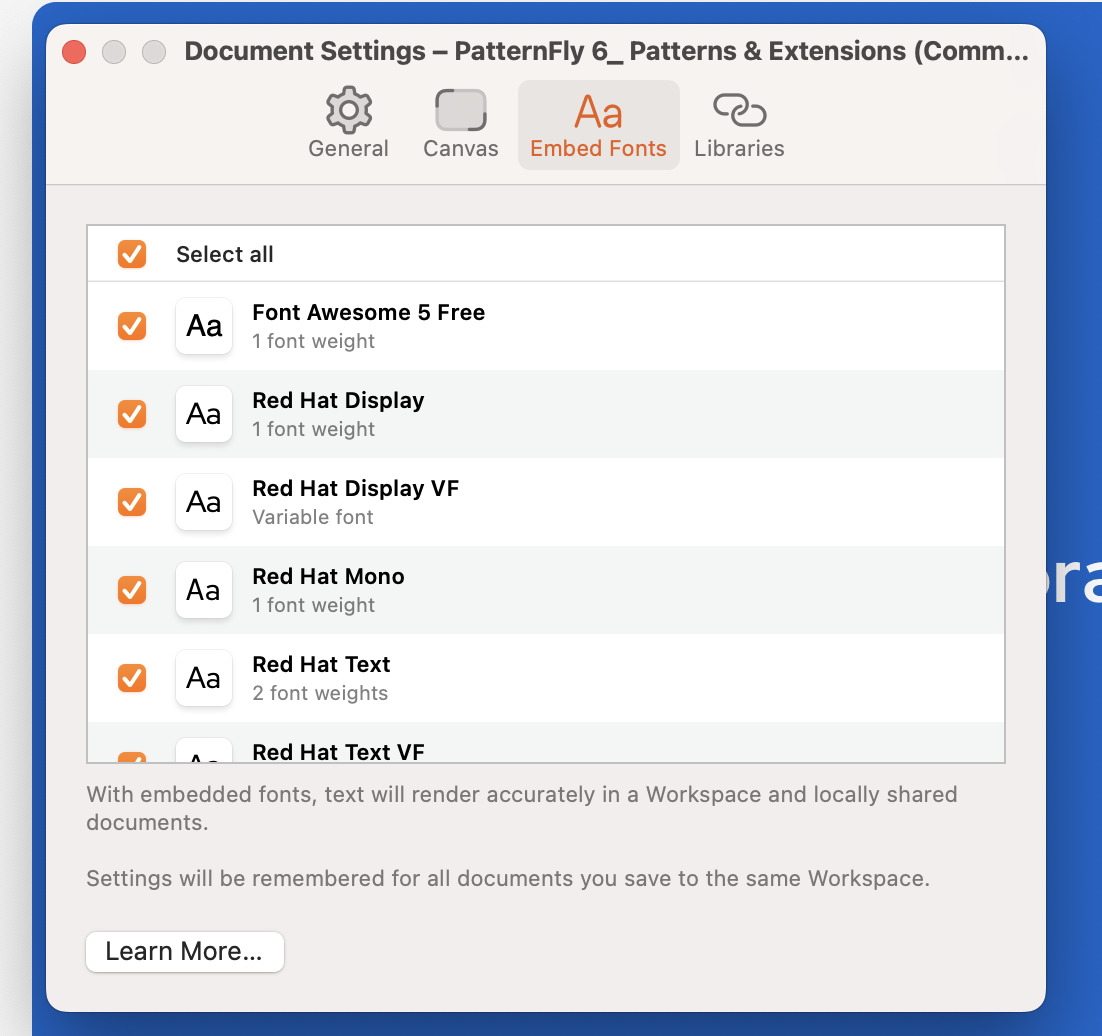Click the Red Hat Display VF preview icon
1102x1036 pixels.
point(204,502)
